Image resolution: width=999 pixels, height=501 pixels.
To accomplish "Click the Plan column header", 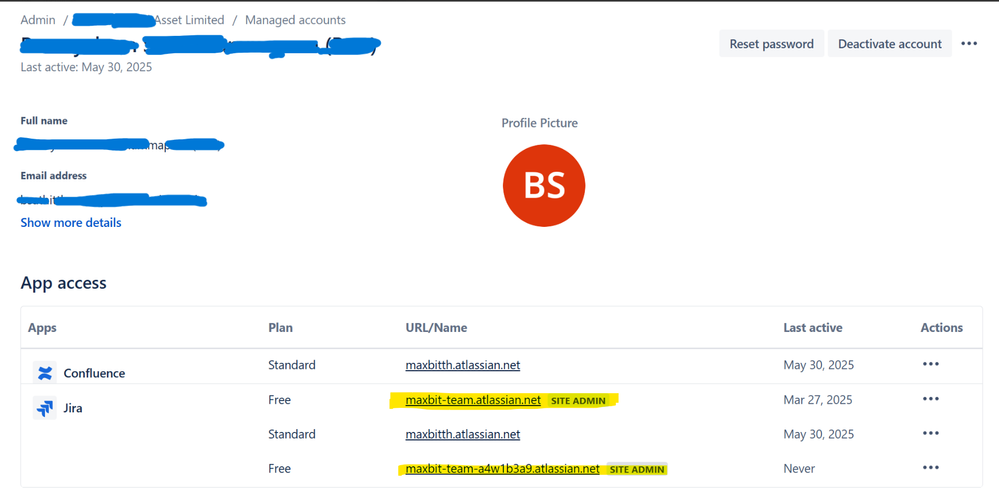I will [280, 328].
